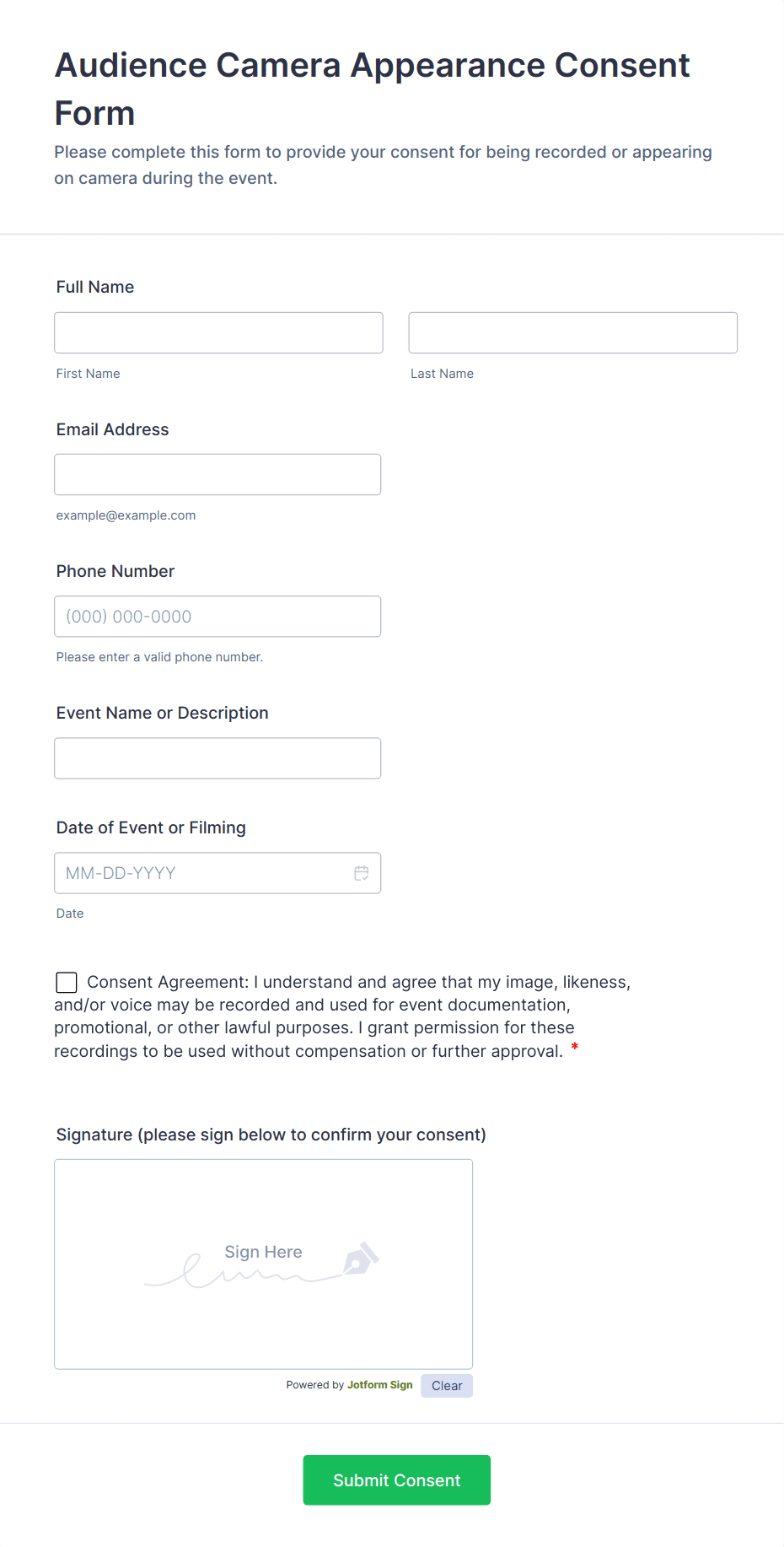Image resolution: width=784 pixels, height=1547 pixels.
Task: Click the Sign Here signature area
Action: [263, 1264]
